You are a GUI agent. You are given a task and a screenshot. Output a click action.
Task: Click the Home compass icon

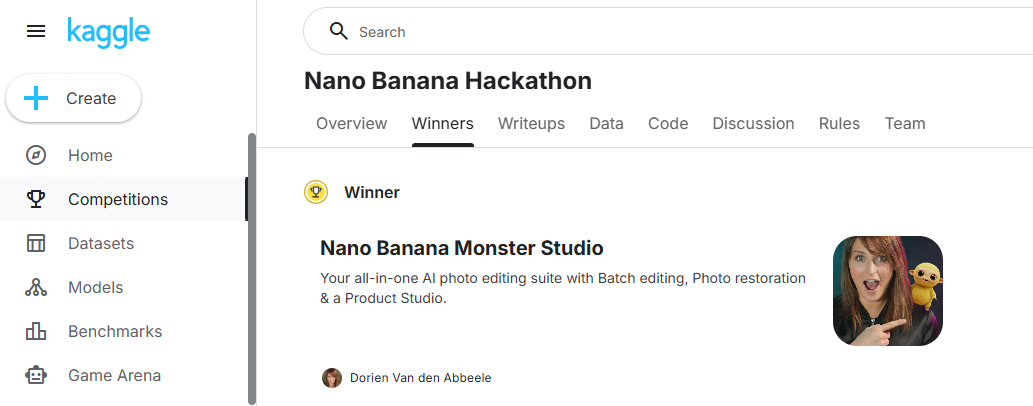point(36,156)
